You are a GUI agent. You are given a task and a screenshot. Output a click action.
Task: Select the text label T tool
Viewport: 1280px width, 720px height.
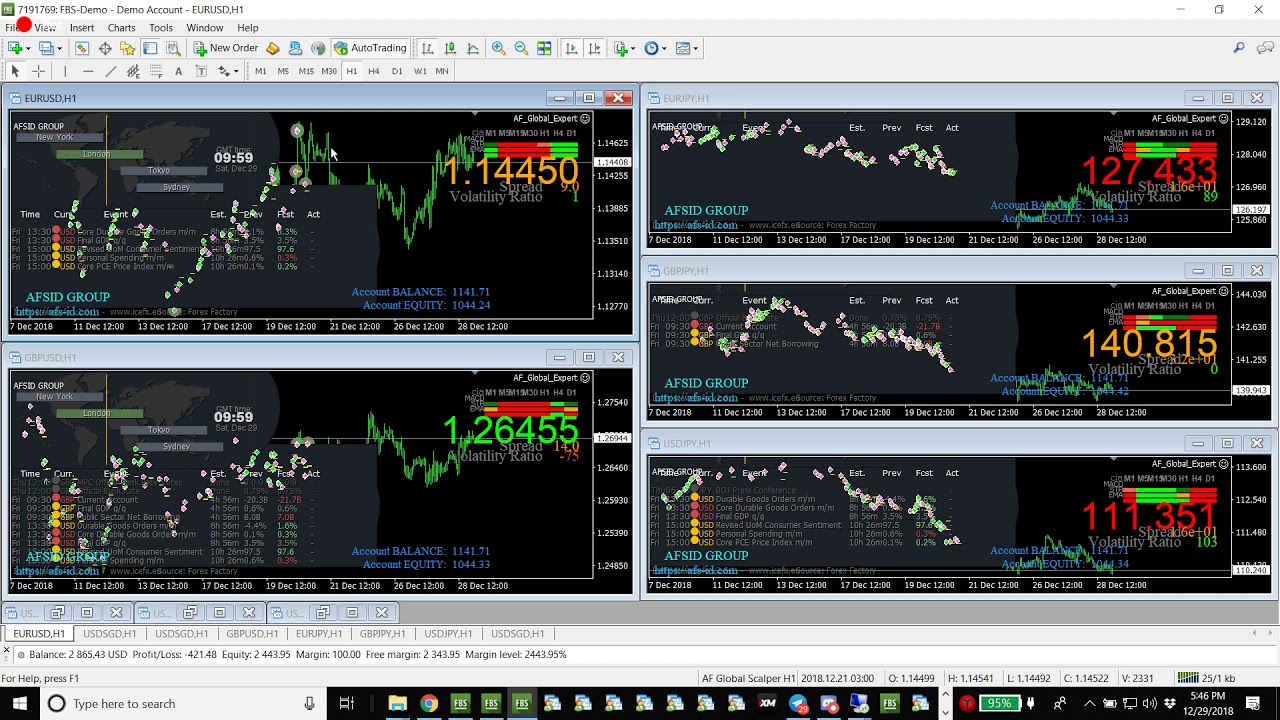point(201,71)
